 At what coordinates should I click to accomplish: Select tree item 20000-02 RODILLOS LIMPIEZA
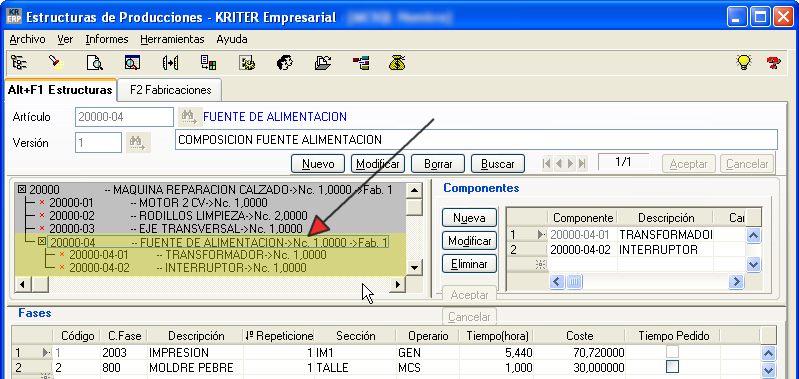point(178,215)
